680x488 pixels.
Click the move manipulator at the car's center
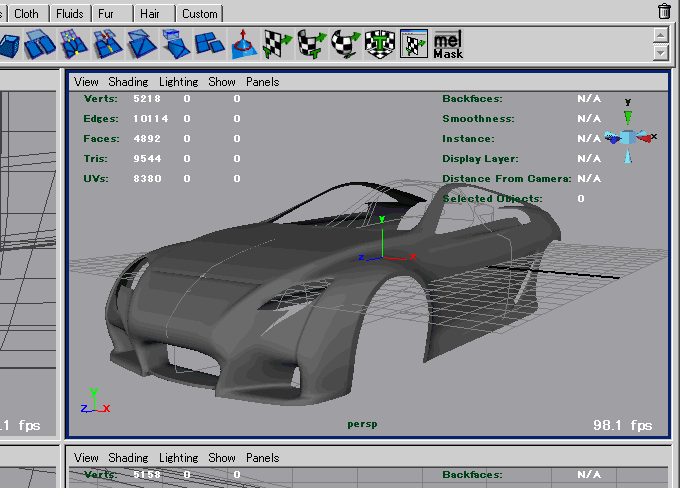point(381,256)
